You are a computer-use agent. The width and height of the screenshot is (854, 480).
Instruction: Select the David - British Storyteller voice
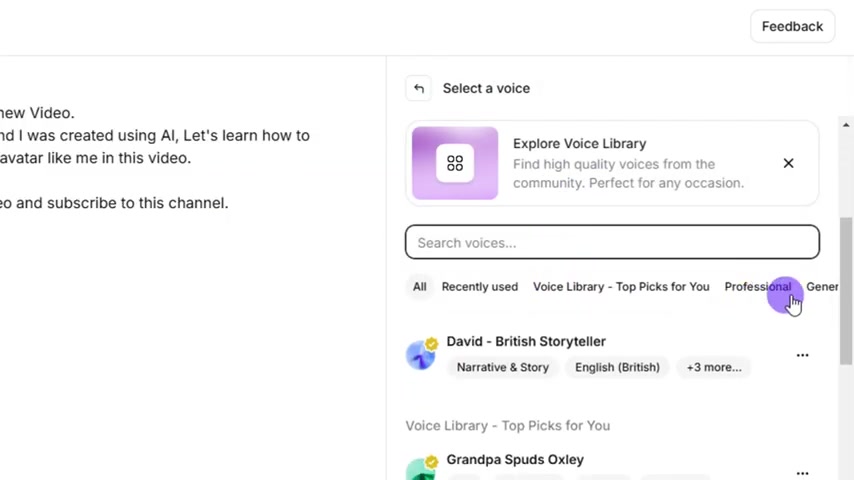pyautogui.click(x=526, y=342)
